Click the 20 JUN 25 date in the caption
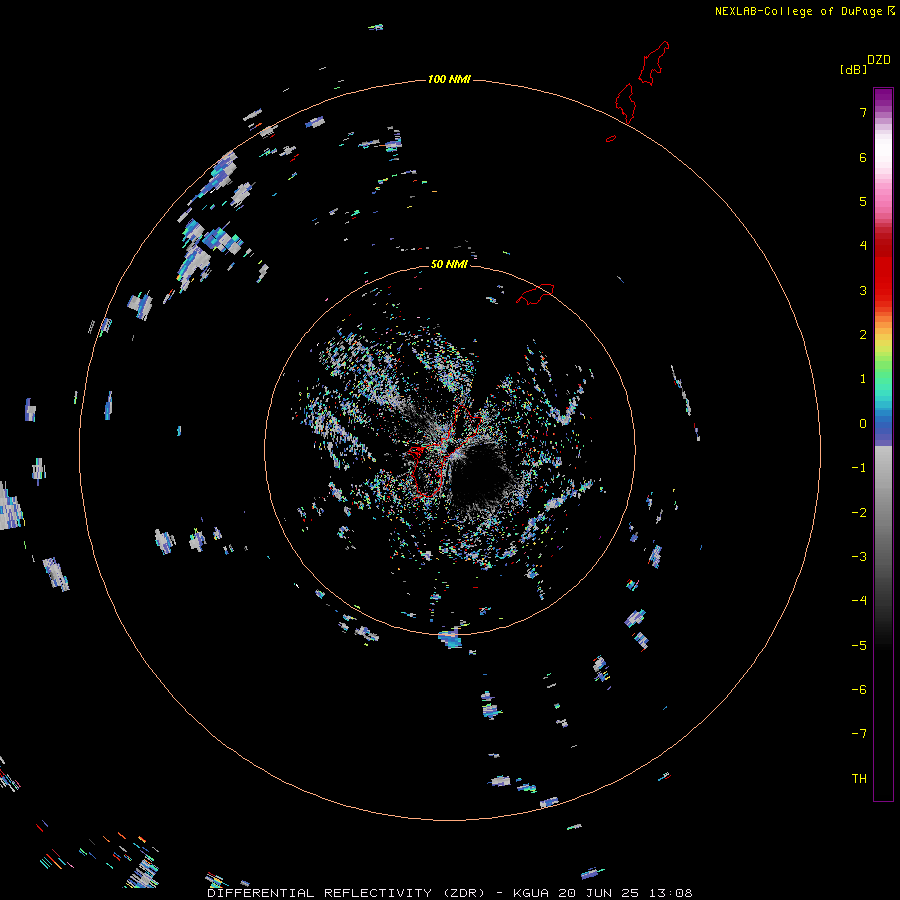Screen dimensions: 900x900 click(599, 893)
